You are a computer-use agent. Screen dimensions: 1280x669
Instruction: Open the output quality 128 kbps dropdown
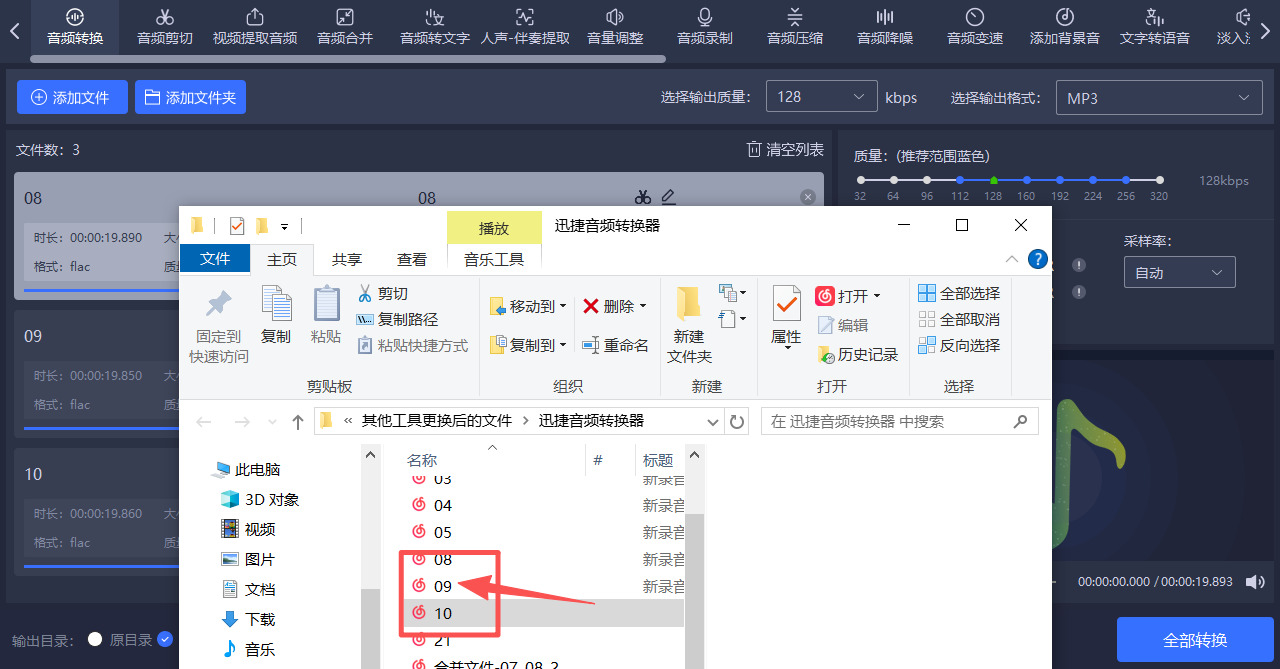[821, 97]
